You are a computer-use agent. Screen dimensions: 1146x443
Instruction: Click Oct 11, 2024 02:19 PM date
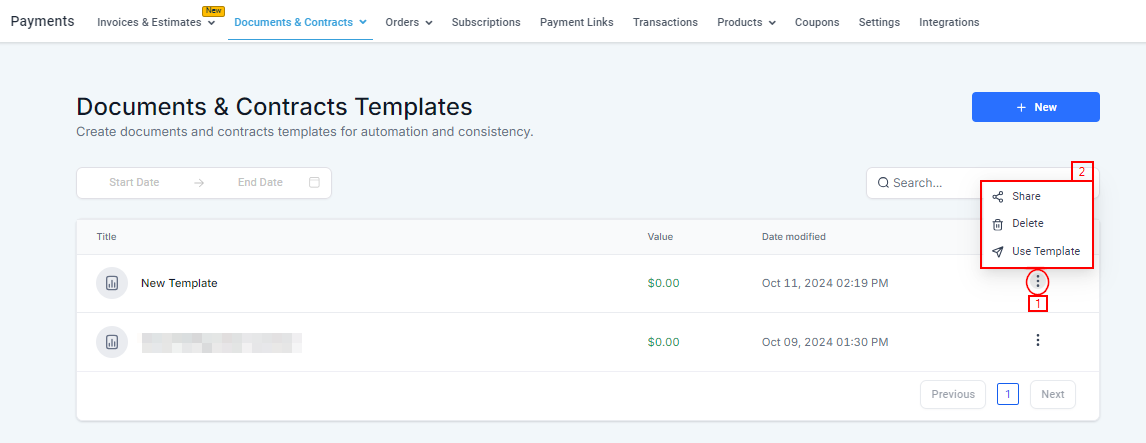pyautogui.click(x=825, y=283)
